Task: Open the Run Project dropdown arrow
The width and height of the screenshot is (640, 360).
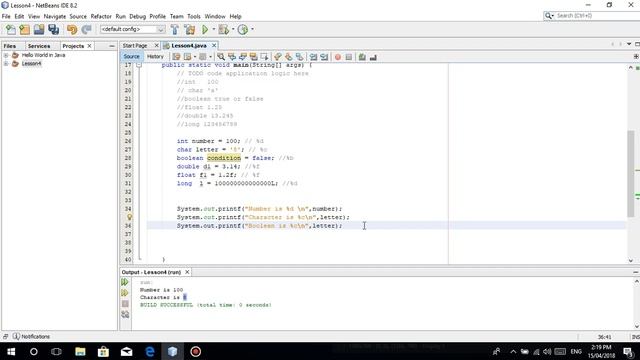Action: (213, 29)
